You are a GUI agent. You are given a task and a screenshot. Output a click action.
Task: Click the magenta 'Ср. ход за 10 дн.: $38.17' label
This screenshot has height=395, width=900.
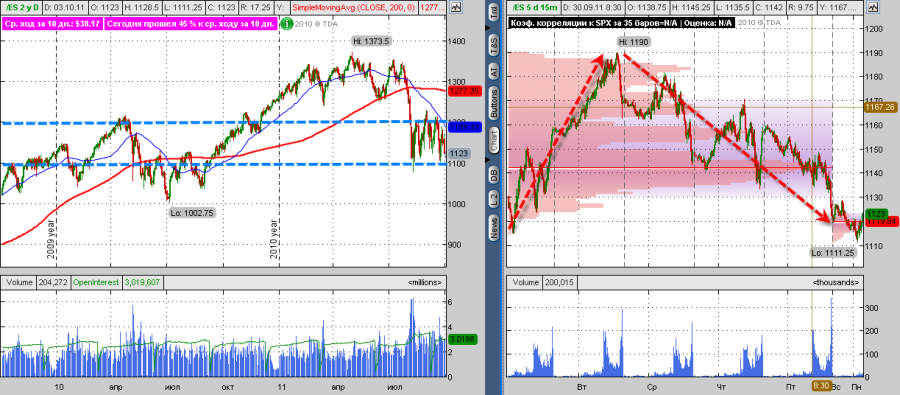(x=53, y=25)
